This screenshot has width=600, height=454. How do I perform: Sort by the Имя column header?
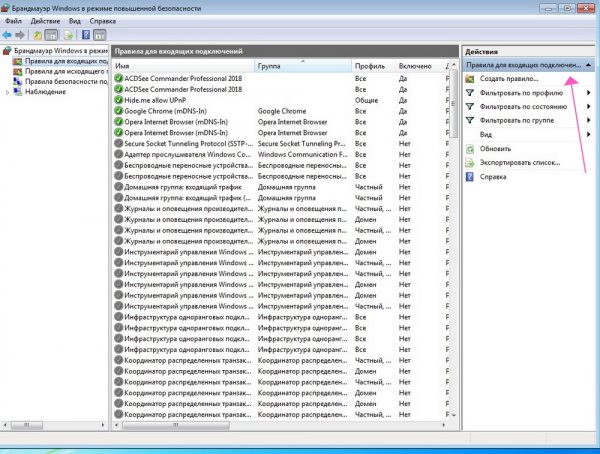tap(183, 66)
